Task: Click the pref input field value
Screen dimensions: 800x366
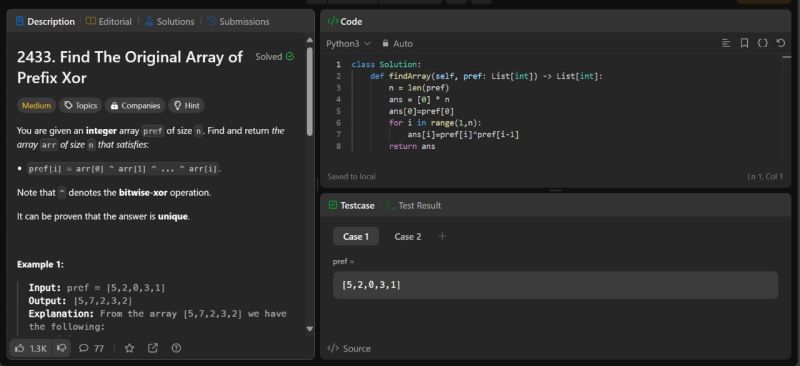Action: click(555, 285)
